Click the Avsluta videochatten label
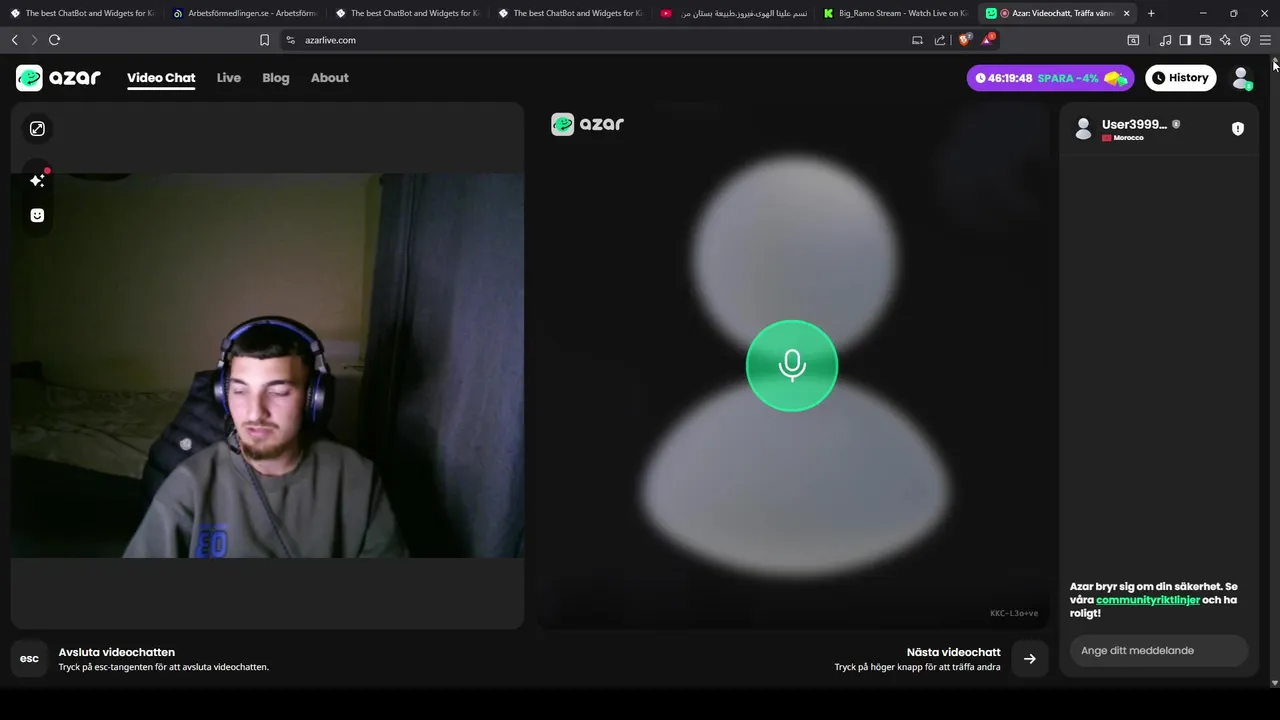 tap(117, 652)
